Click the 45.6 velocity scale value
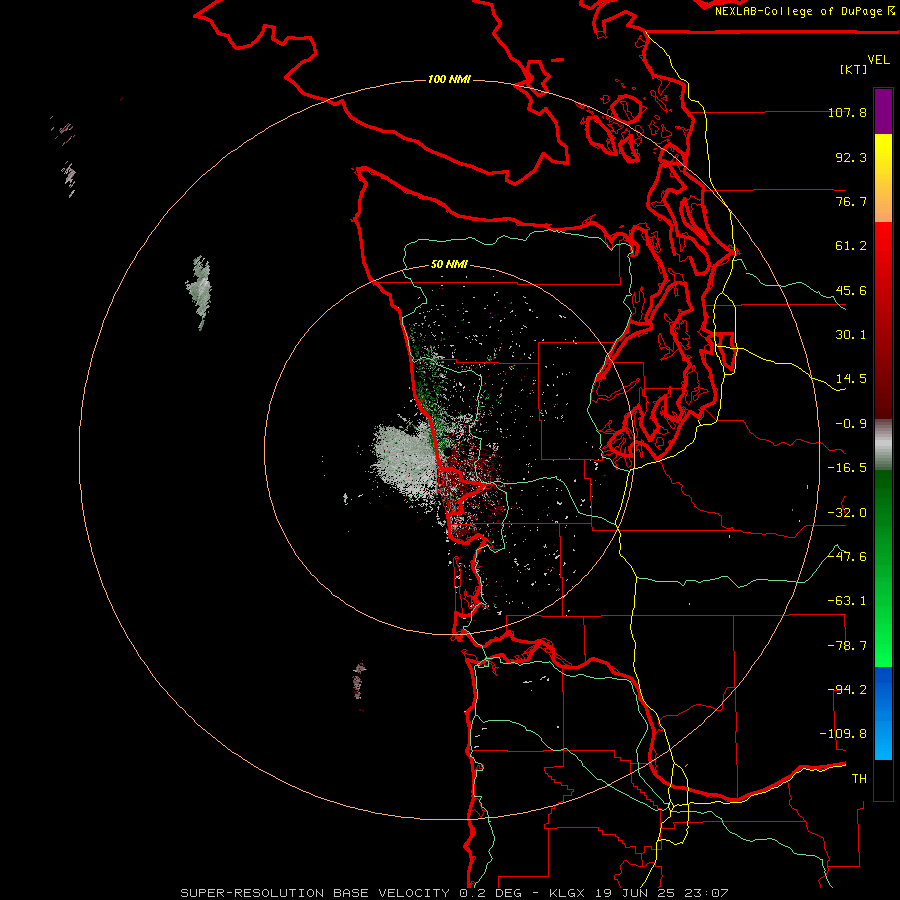Image resolution: width=900 pixels, height=900 pixels. coord(851,290)
